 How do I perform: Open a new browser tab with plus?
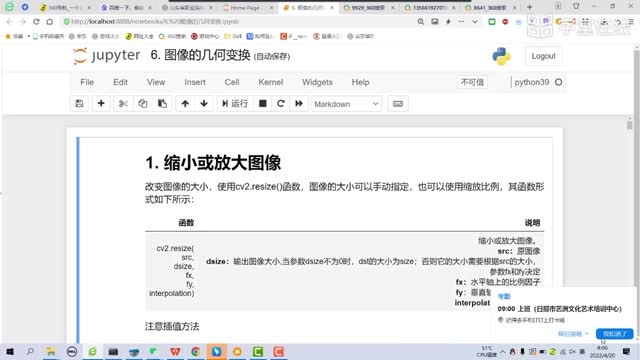tap(529, 7)
